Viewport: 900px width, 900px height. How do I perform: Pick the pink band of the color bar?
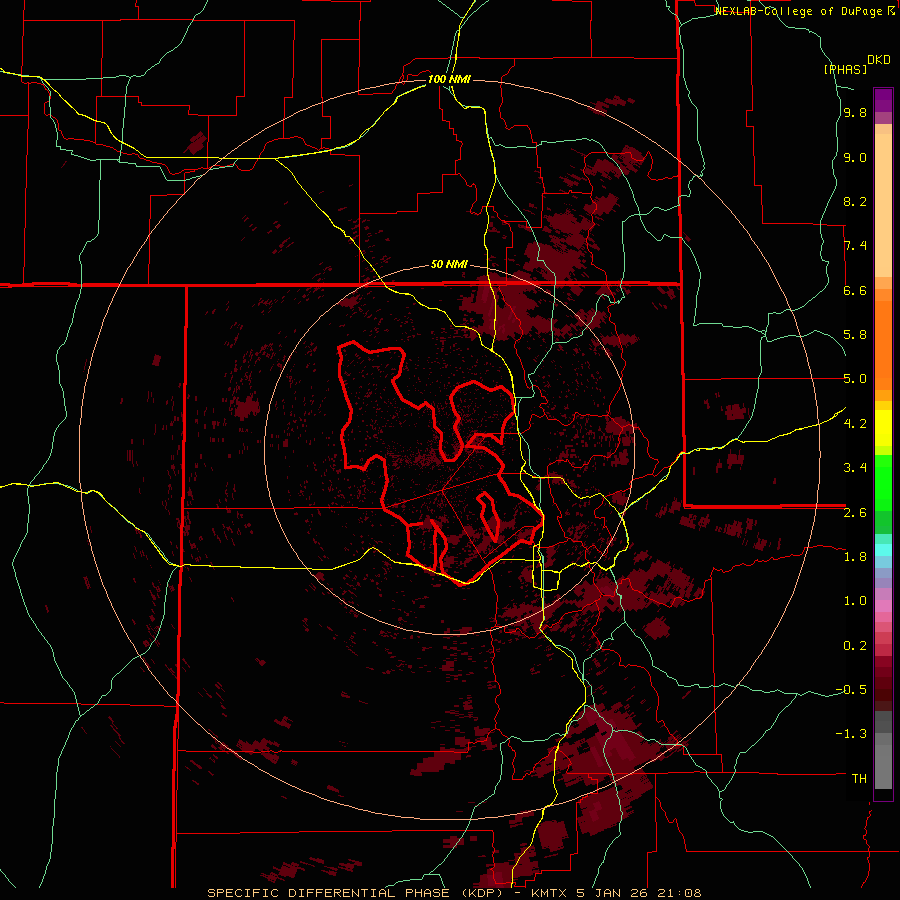point(883,606)
